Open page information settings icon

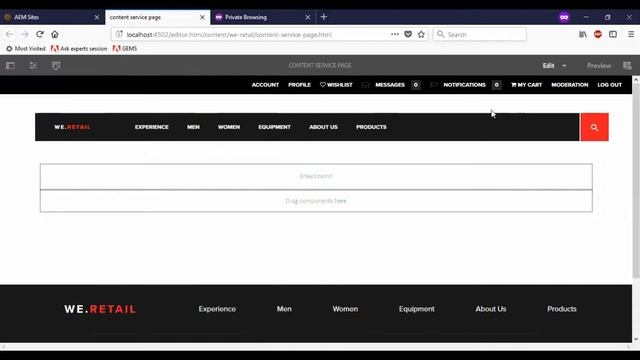(33, 65)
